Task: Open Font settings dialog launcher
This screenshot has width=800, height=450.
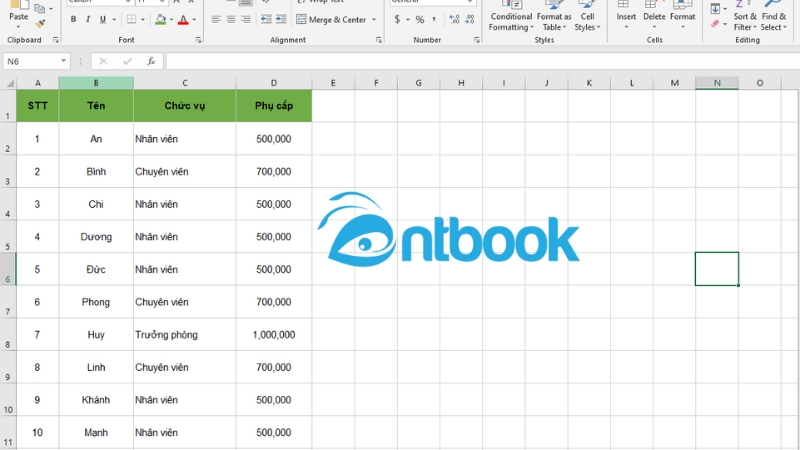Action: click(198, 40)
